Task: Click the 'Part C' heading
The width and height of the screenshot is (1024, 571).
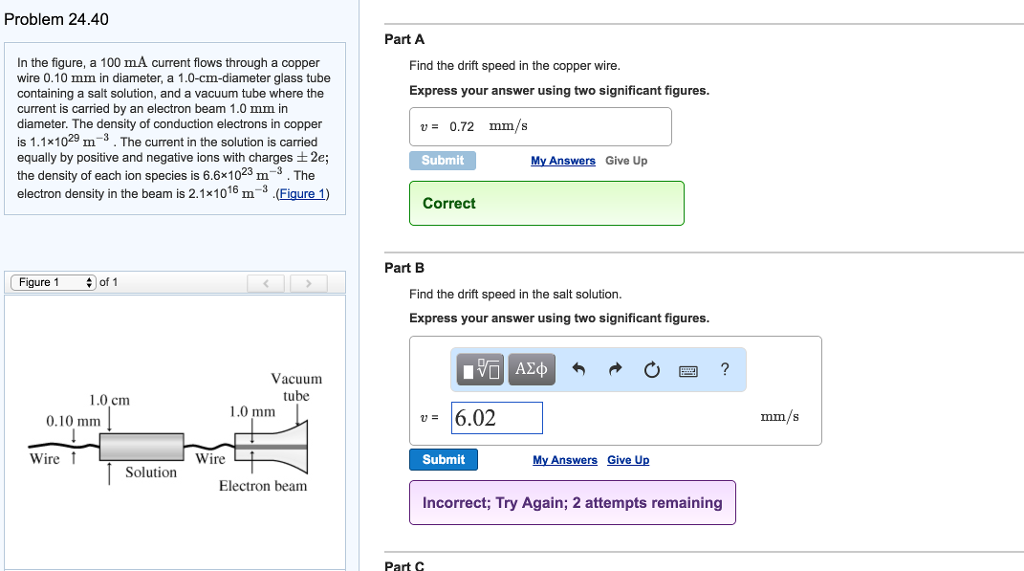Action: pyautogui.click(x=404, y=566)
